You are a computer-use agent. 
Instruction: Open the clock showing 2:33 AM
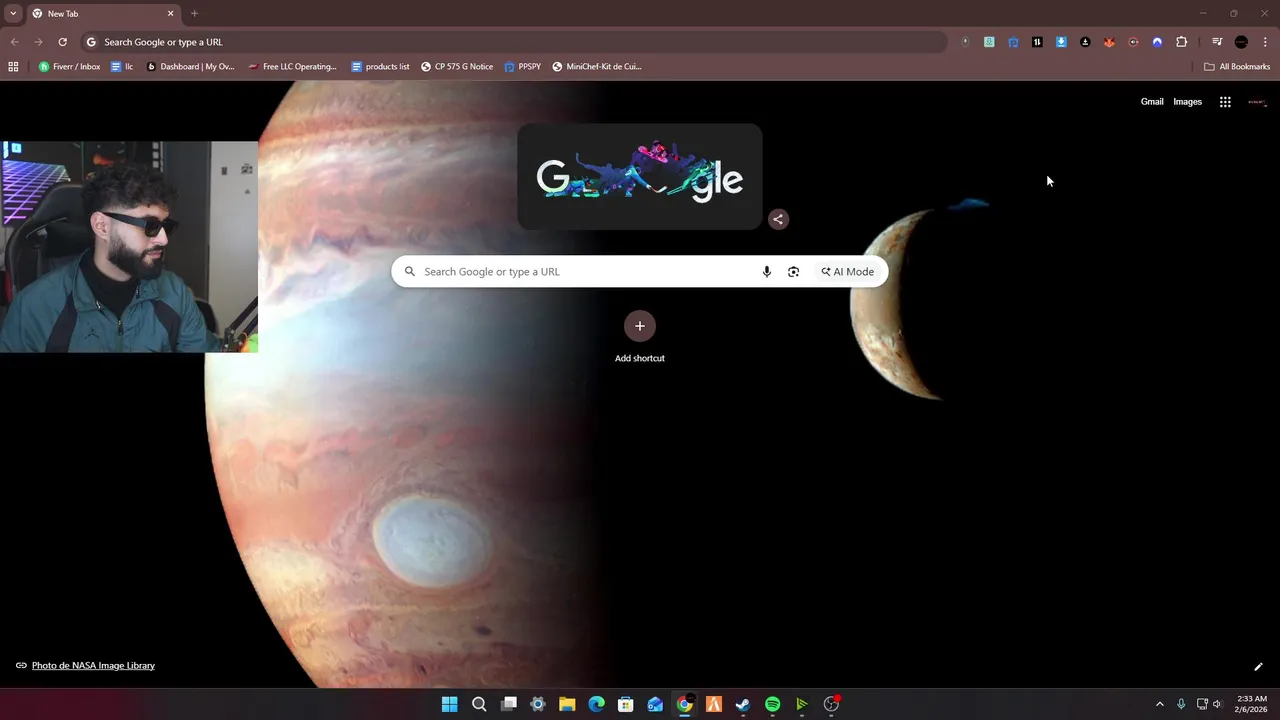tap(1252, 704)
